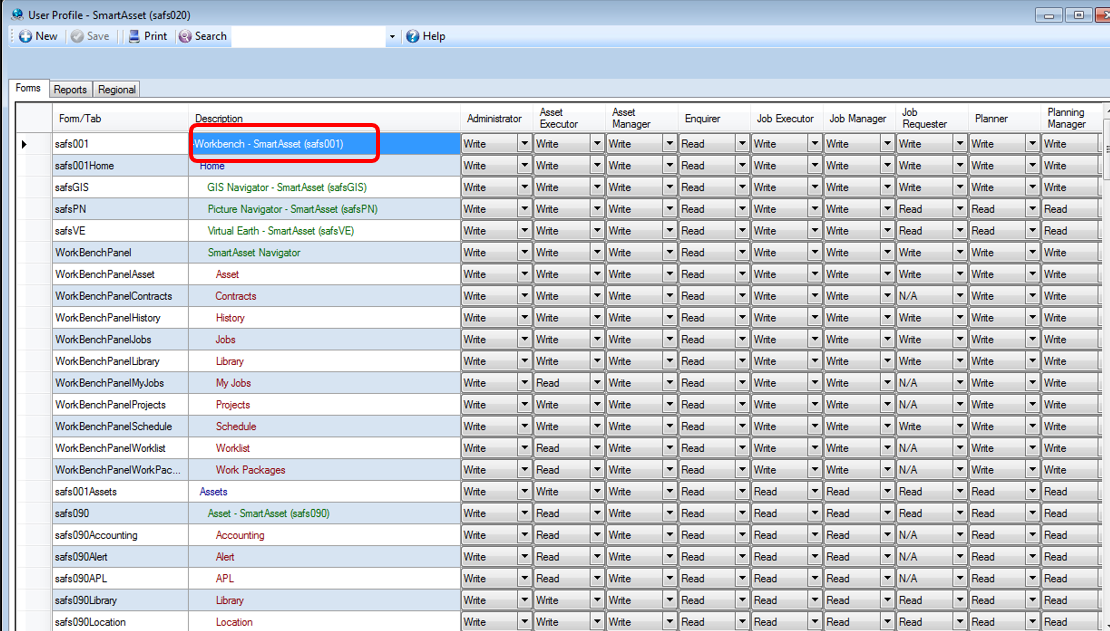The image size is (1110, 631).
Task: Click the SmartAsset app icon in title bar
Action: tap(18, 14)
